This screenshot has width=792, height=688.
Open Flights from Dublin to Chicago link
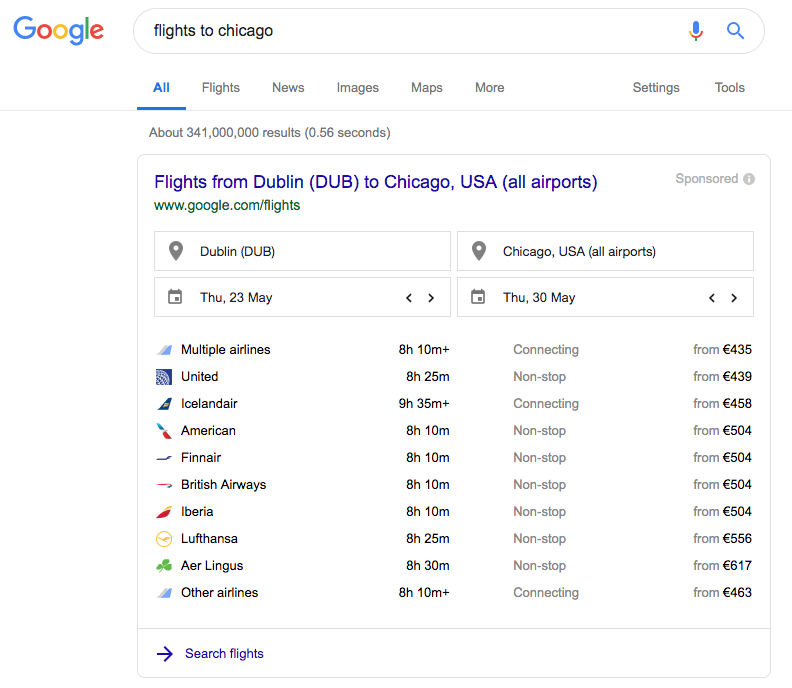pos(375,182)
